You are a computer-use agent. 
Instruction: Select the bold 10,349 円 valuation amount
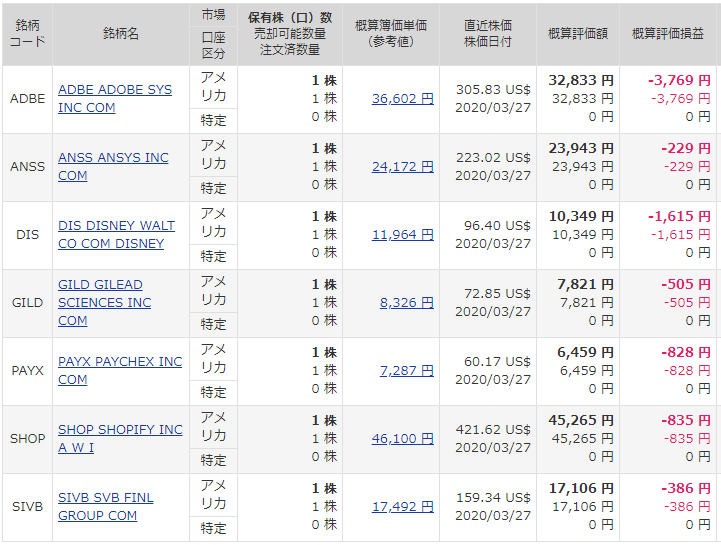[581, 217]
